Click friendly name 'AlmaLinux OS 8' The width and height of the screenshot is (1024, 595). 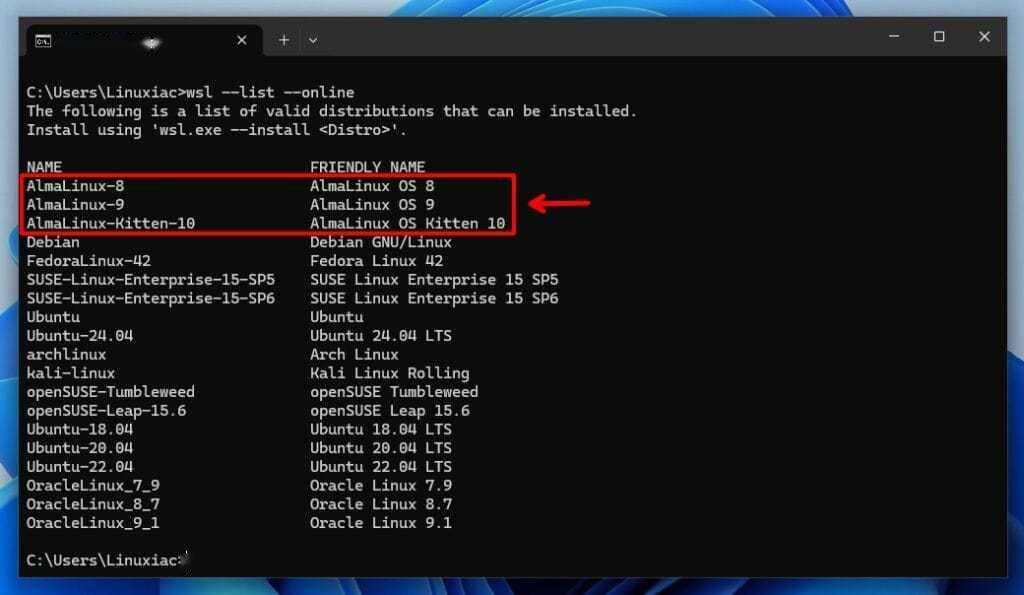tap(372, 185)
